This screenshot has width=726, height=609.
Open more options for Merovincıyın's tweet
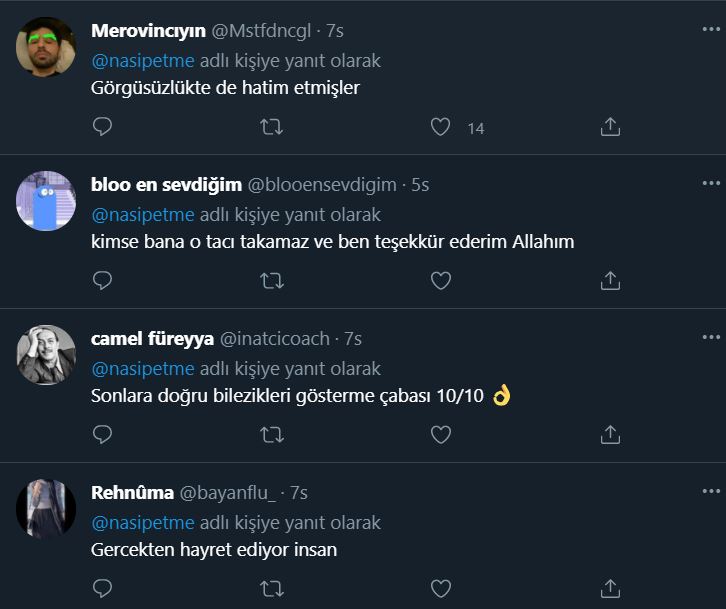point(711,29)
